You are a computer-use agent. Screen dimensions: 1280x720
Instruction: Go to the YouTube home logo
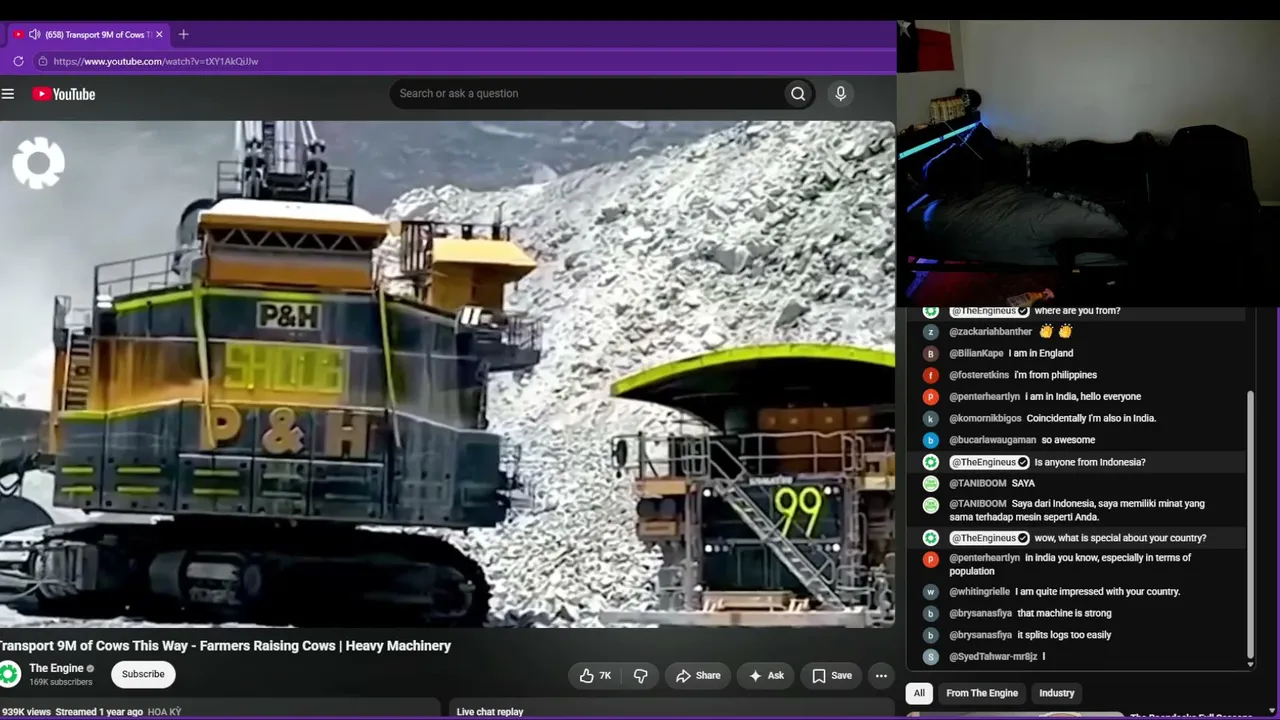click(64, 94)
